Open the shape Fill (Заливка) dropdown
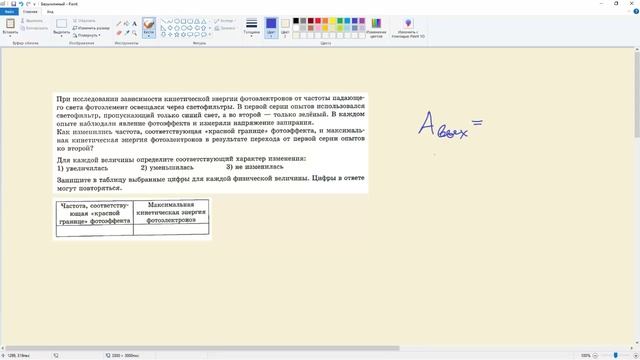Image resolution: width=640 pixels, height=360 pixels. (x=225, y=28)
